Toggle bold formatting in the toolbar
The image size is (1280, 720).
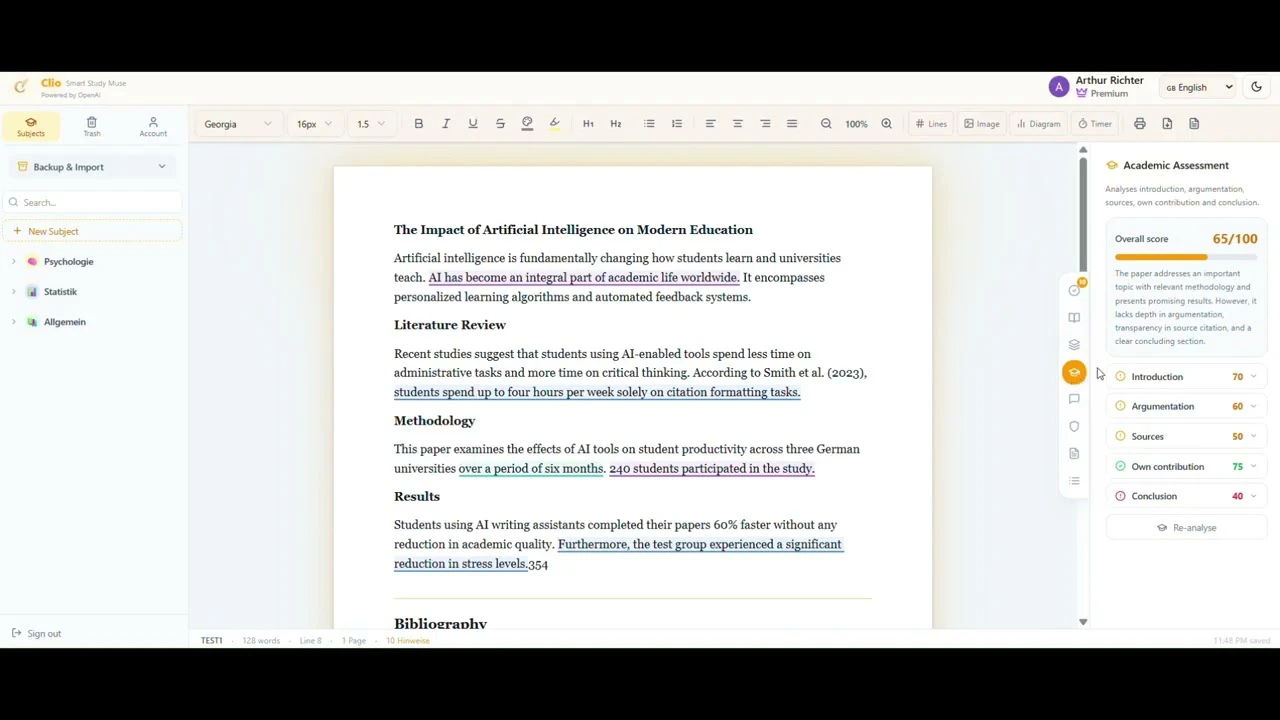(419, 124)
